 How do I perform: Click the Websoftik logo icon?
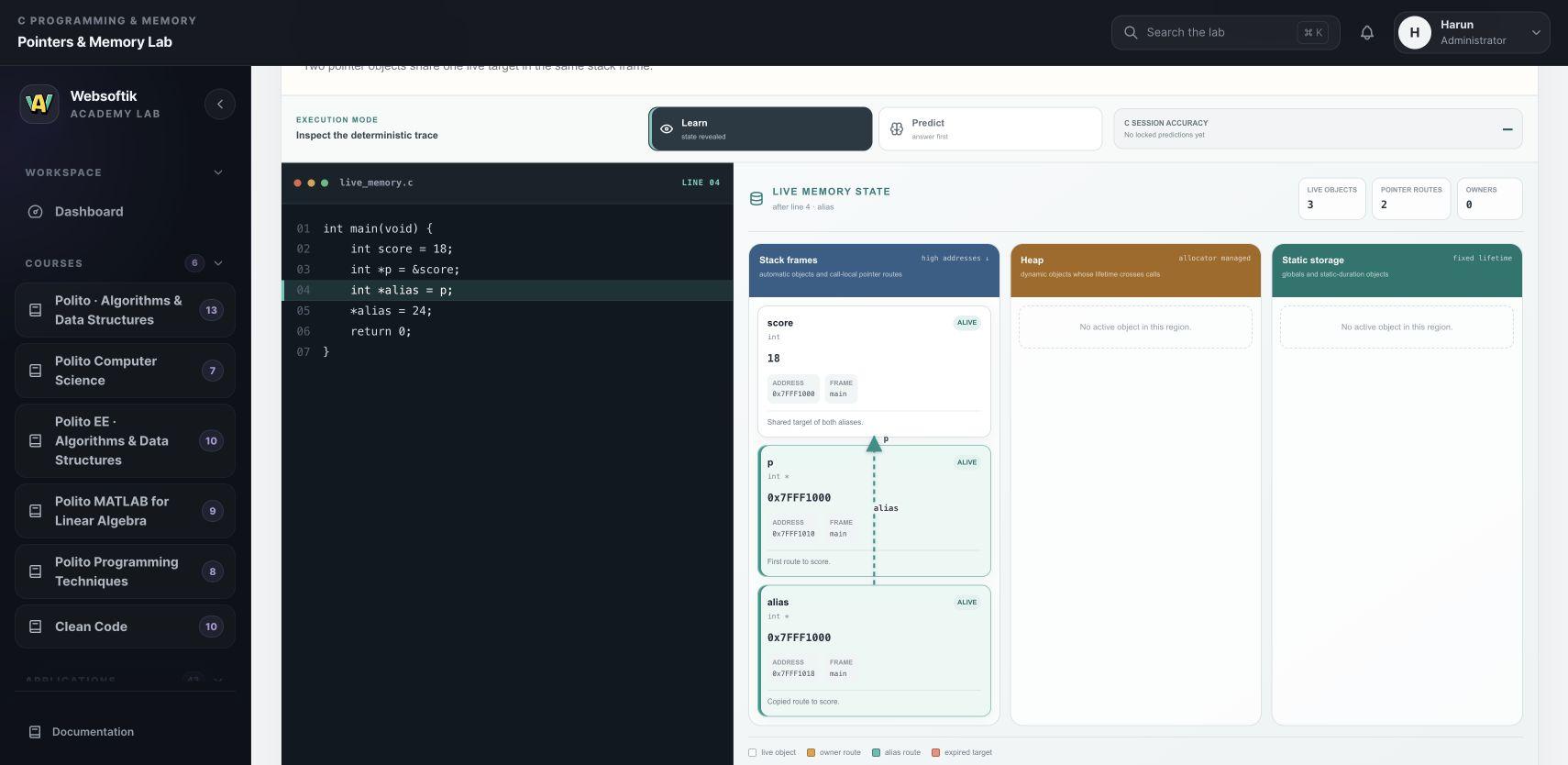tap(39, 104)
